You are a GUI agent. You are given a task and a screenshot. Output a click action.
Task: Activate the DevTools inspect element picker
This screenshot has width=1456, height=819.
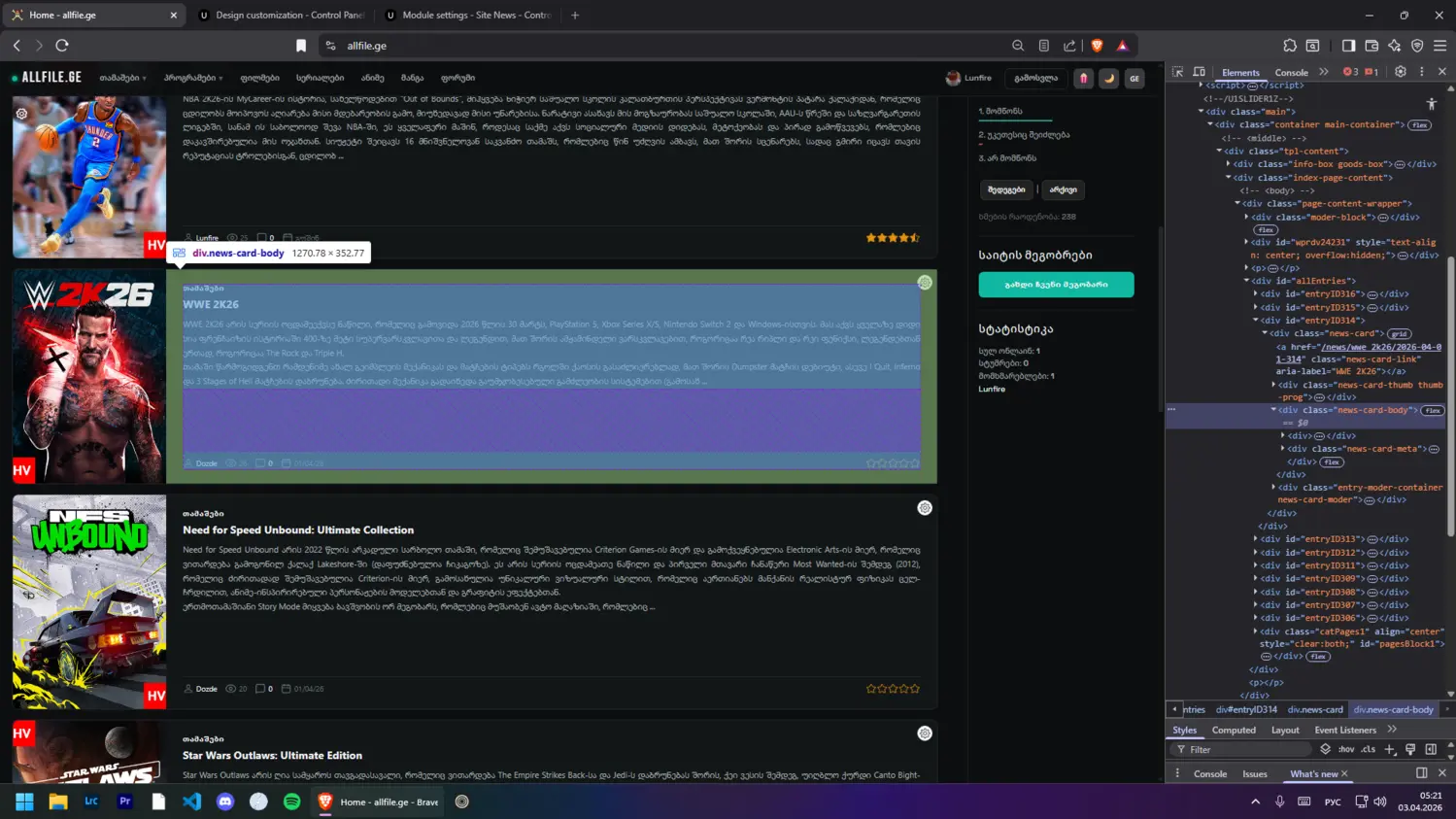[1178, 72]
